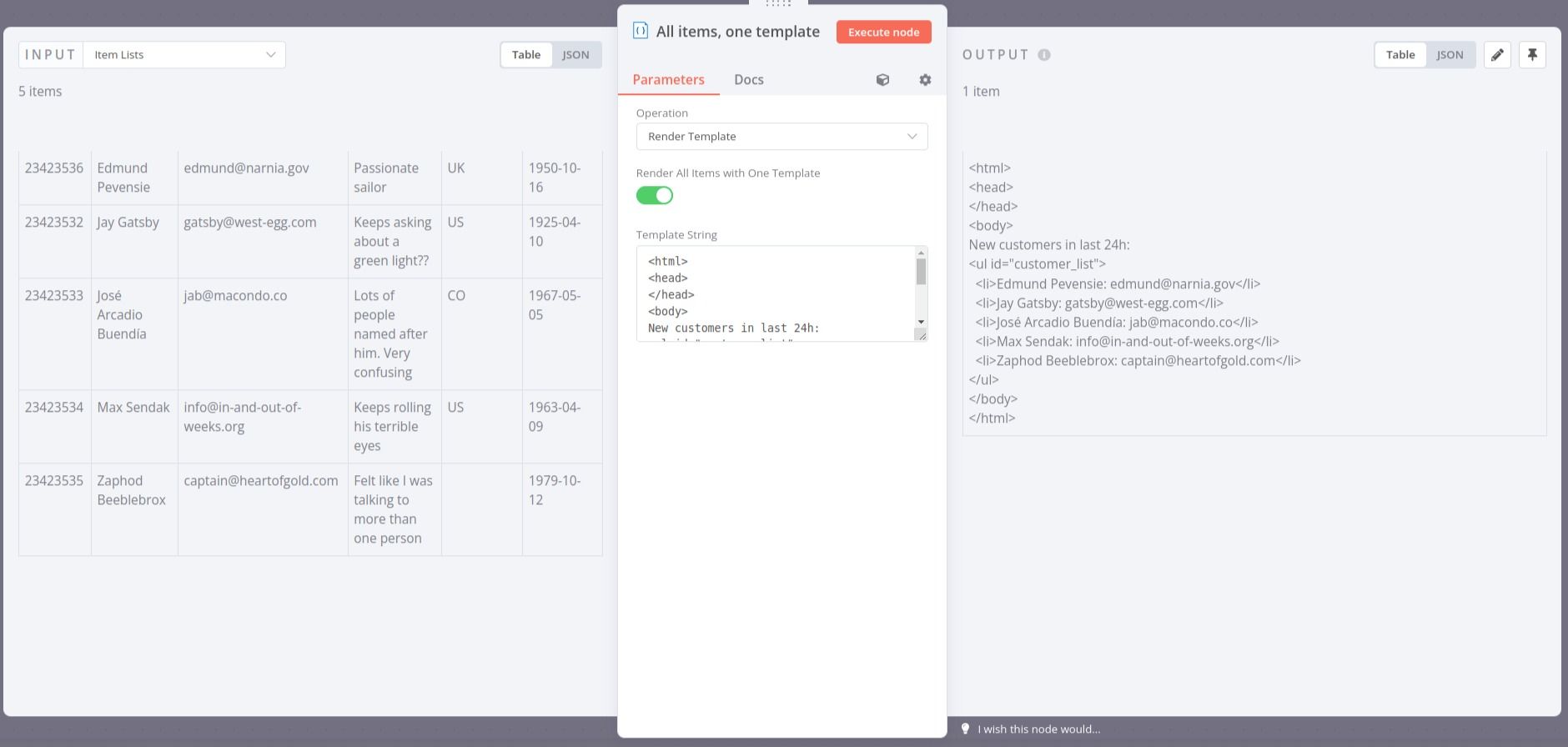This screenshot has width=1568, height=747.
Task: Disable Render All Items with One Template
Action: (x=655, y=195)
